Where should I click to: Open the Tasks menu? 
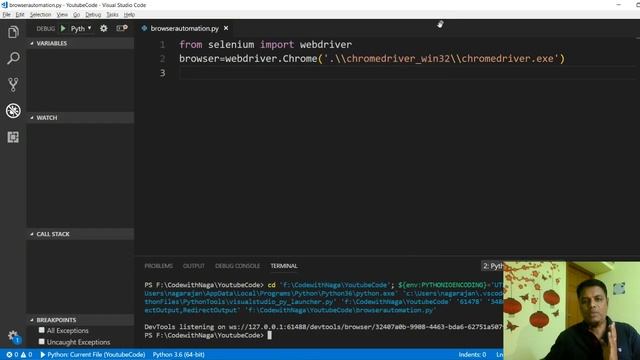point(112,15)
